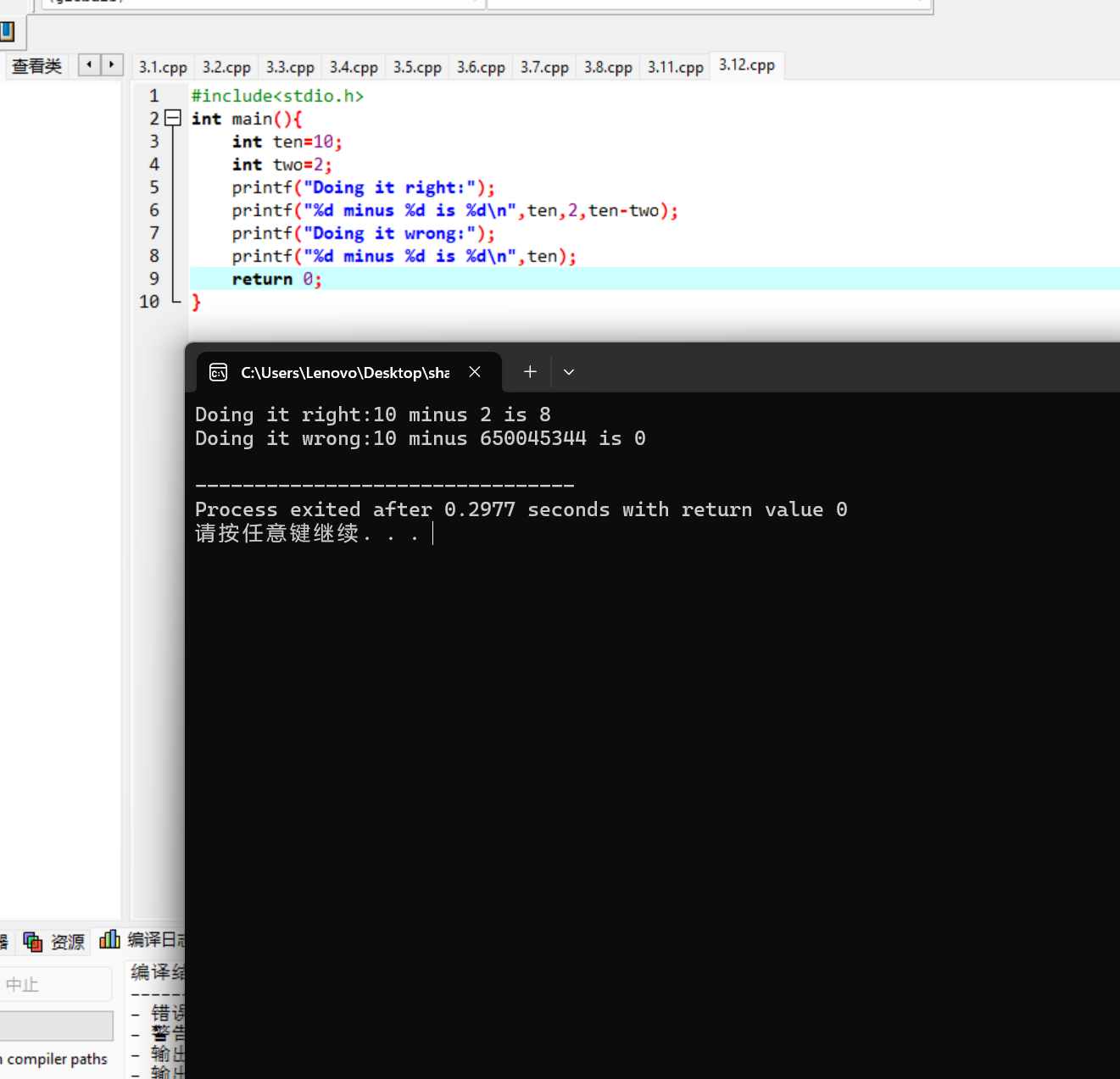This screenshot has width=1120, height=1079.
Task: Click the terminal tab title C:\Users\Lenovo\Desktop
Action: (345, 372)
